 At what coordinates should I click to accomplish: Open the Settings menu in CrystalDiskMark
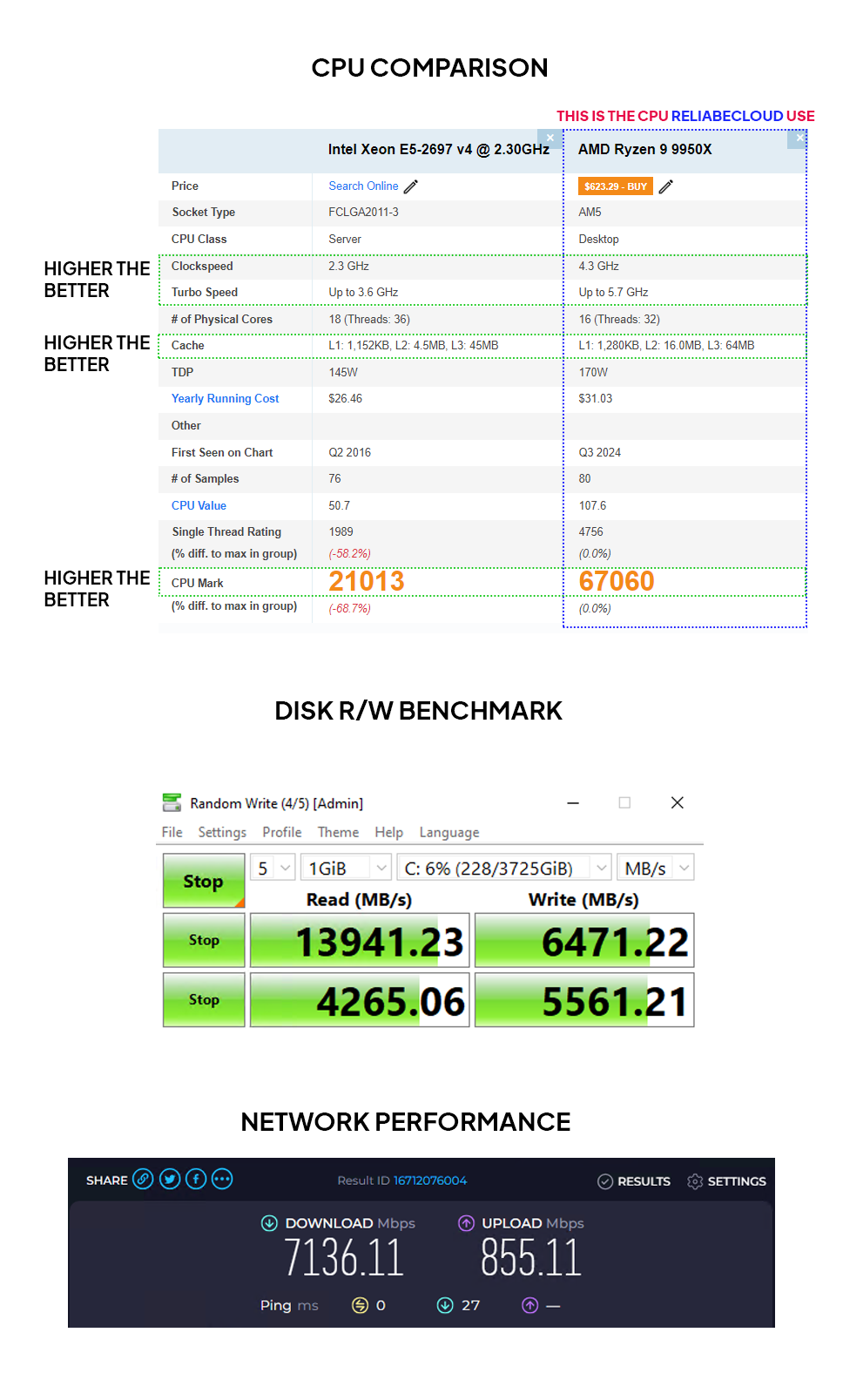[222, 833]
